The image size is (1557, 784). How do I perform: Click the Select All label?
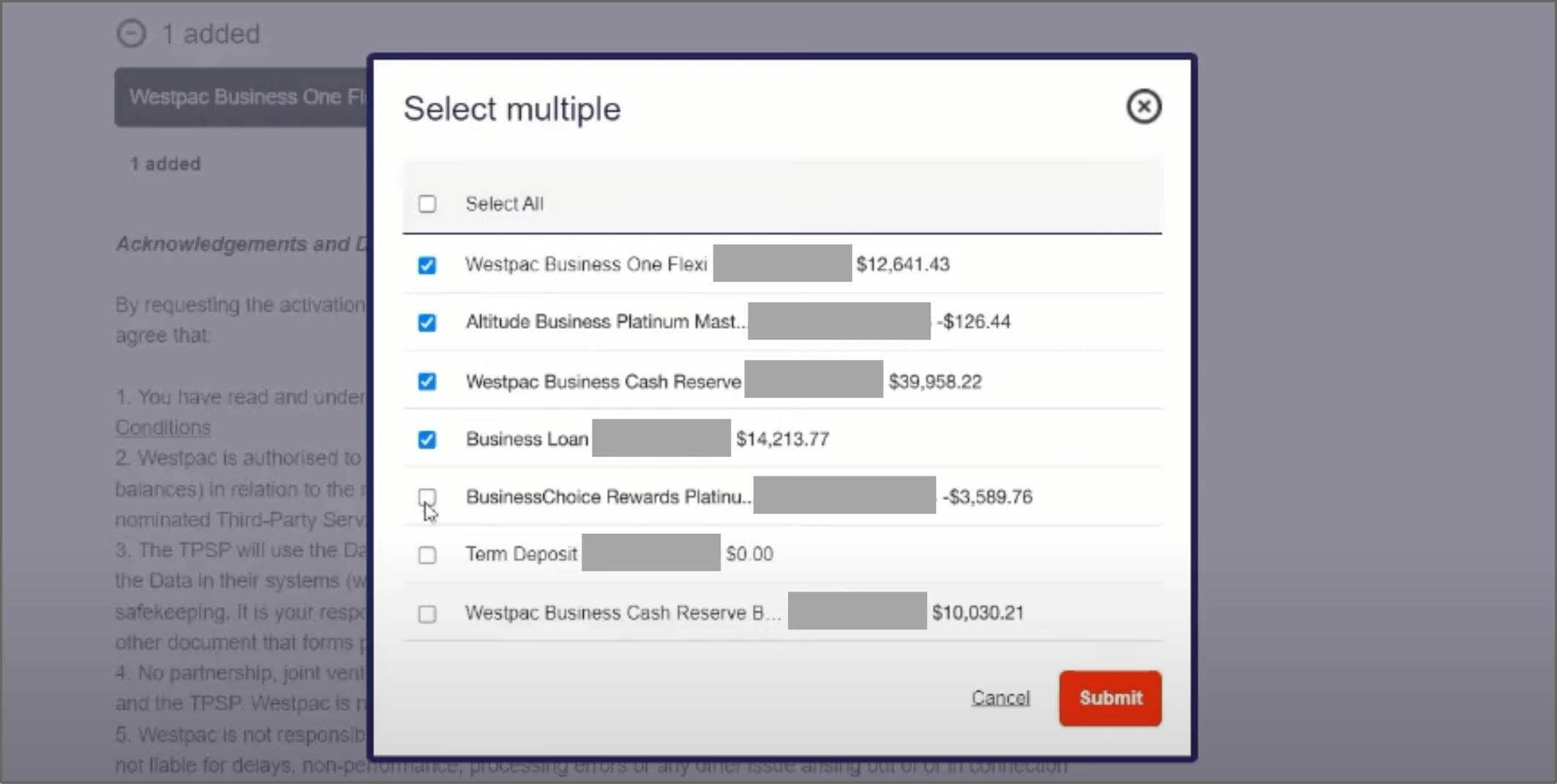click(x=504, y=203)
